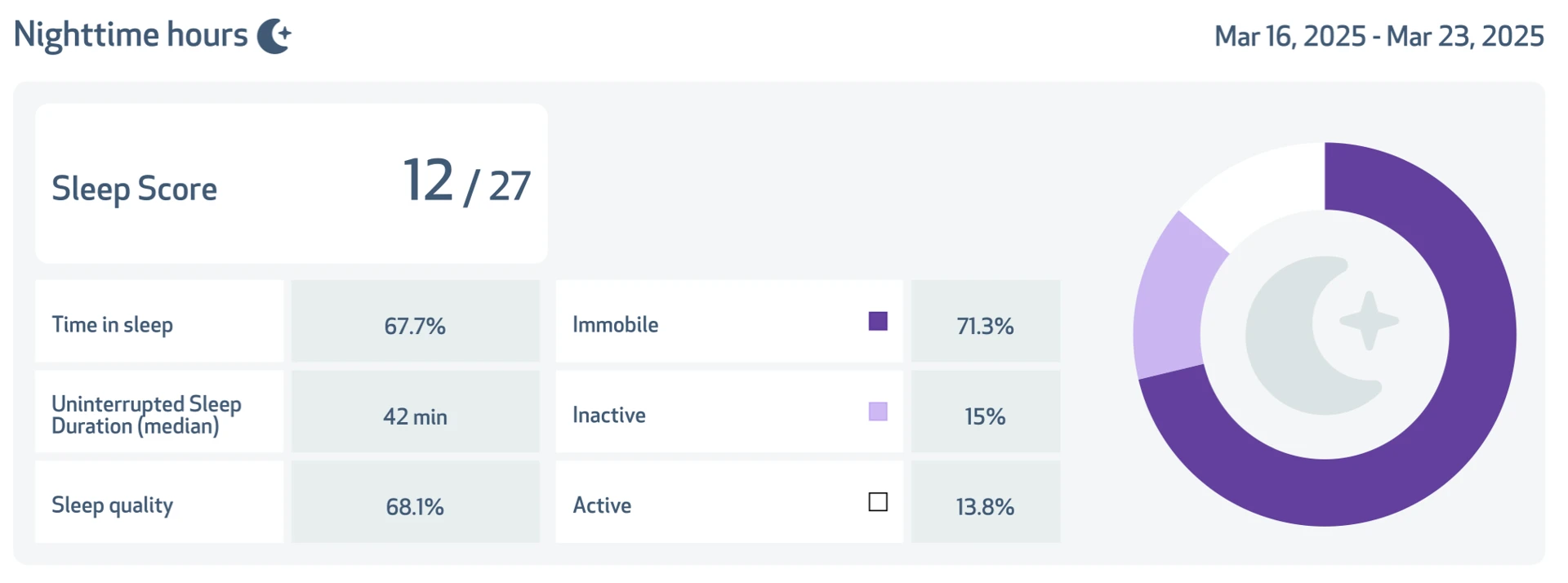Click the light purple Inactive legend square
Screen dimensions: 1568x583
pos(878,412)
